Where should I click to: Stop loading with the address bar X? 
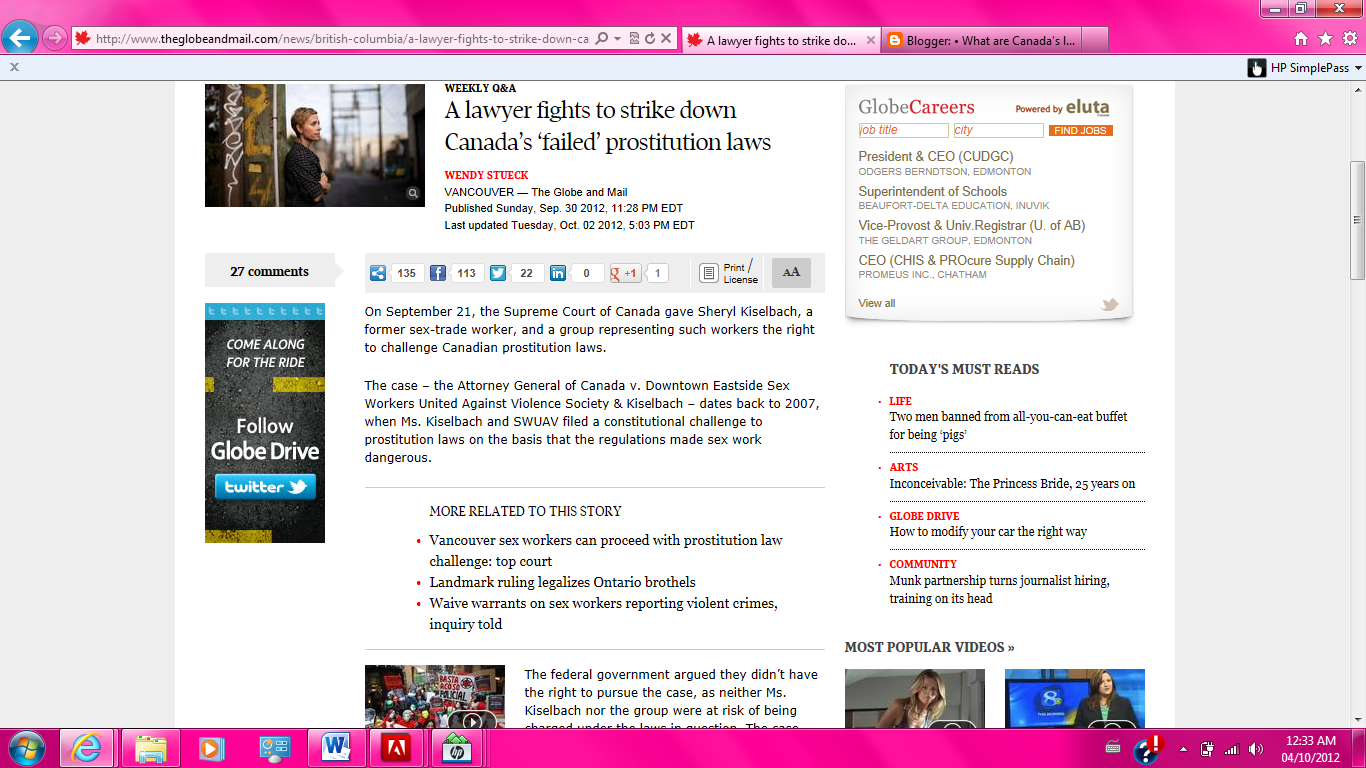[666, 39]
